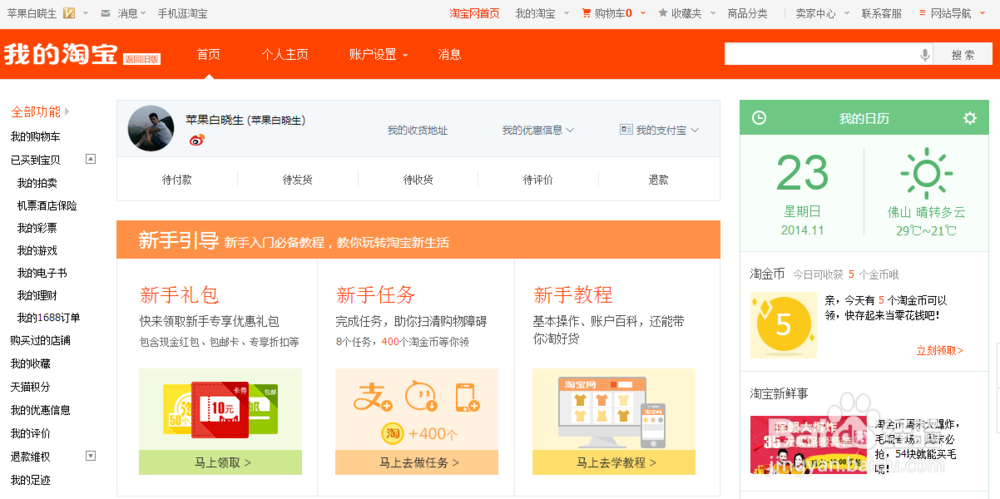The image size is (1000, 499).
Task: Click the 我的收货地址 link
Action: coord(418,130)
